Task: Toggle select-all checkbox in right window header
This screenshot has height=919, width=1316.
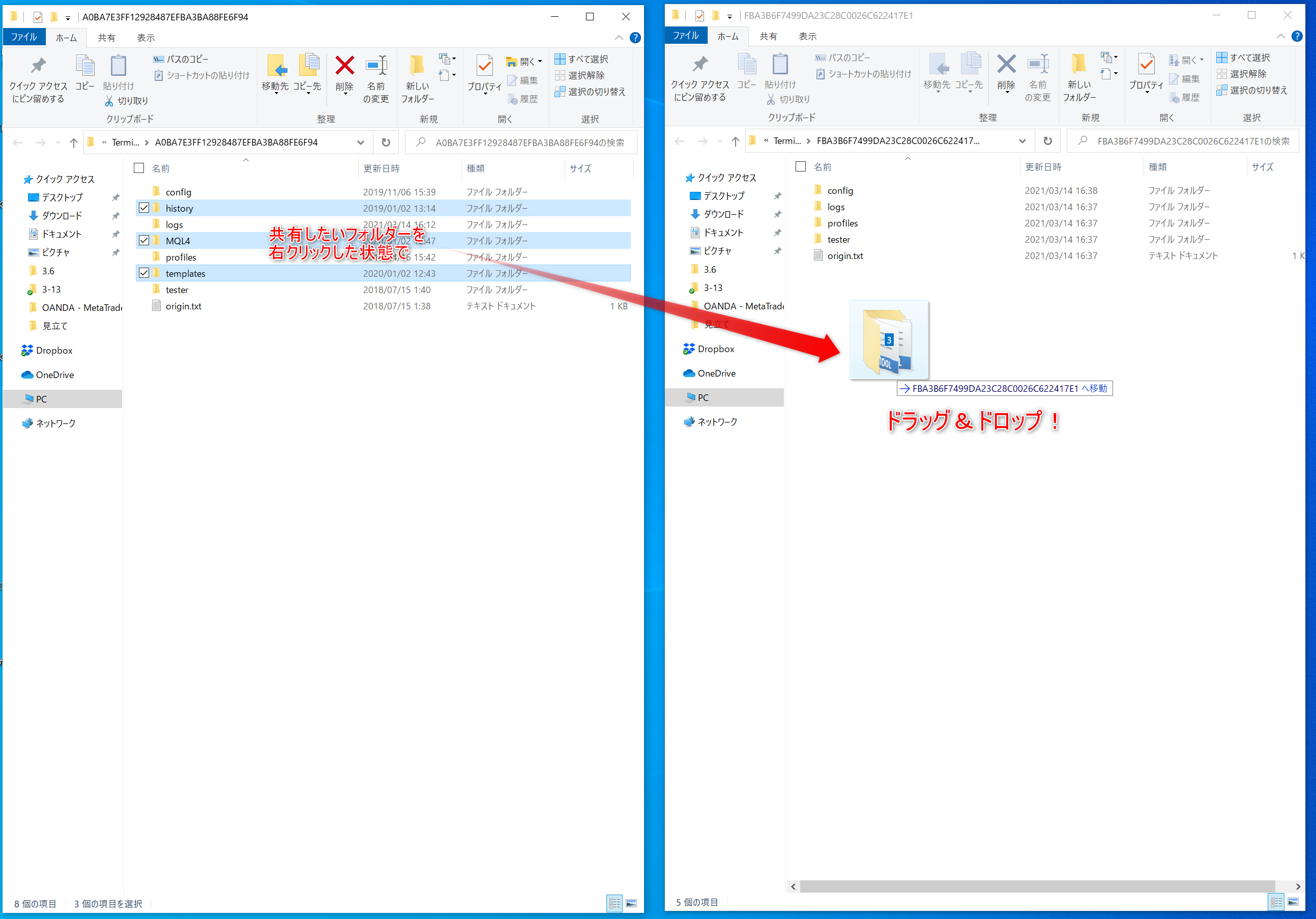Action: (x=801, y=167)
